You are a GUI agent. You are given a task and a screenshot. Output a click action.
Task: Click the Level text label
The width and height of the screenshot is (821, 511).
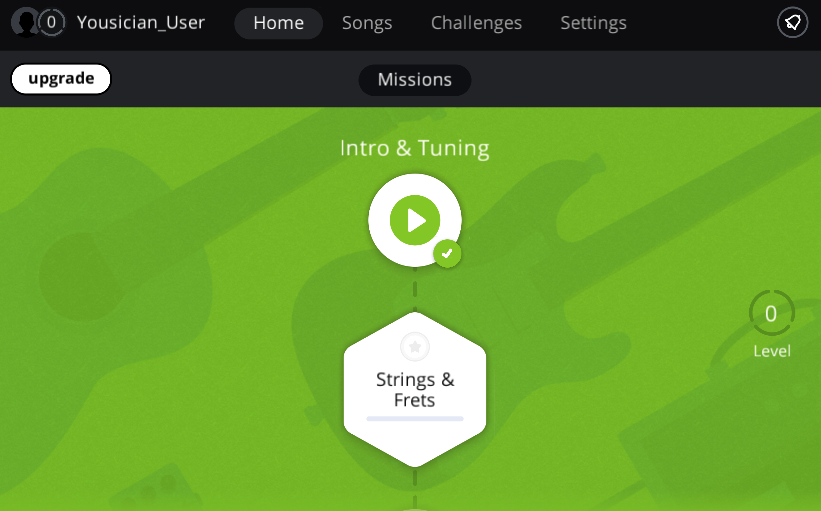click(x=771, y=351)
